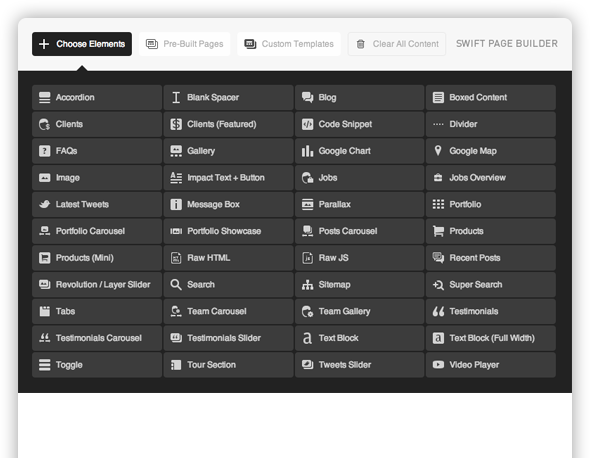The image size is (590, 458).
Task: Select the Sitemap hierarchy icon
Action: [x=307, y=285]
